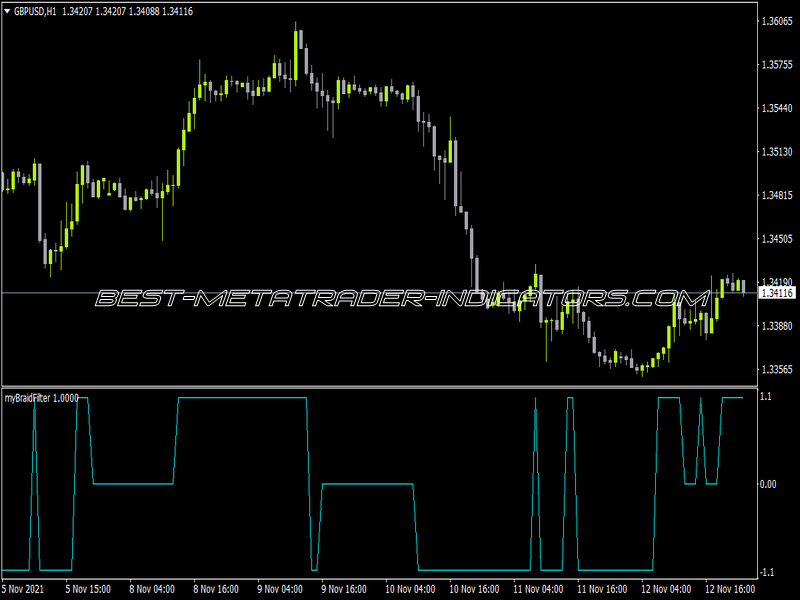This screenshot has width=800, height=600.
Task: Click the current price tag 1.34116
Action: (777, 293)
